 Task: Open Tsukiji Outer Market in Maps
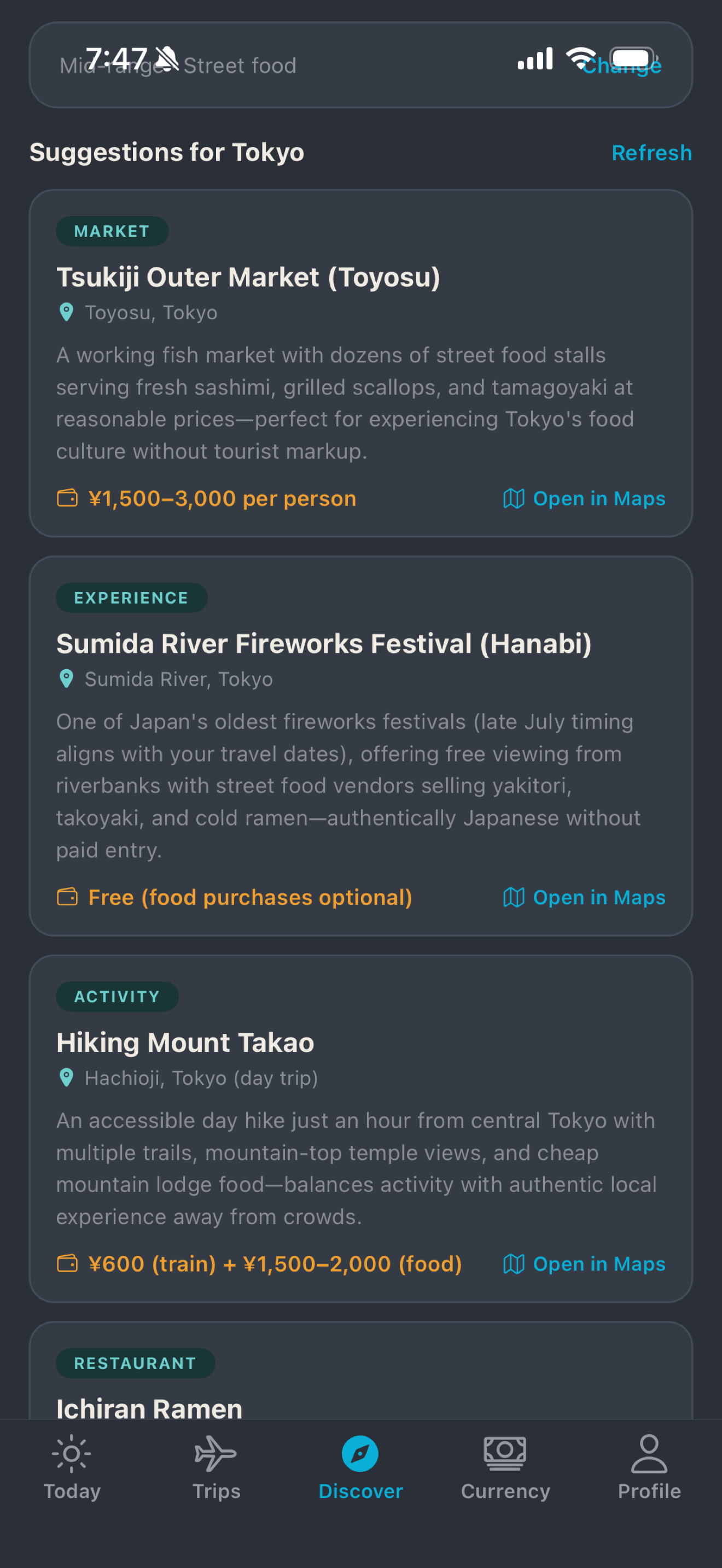(x=584, y=499)
